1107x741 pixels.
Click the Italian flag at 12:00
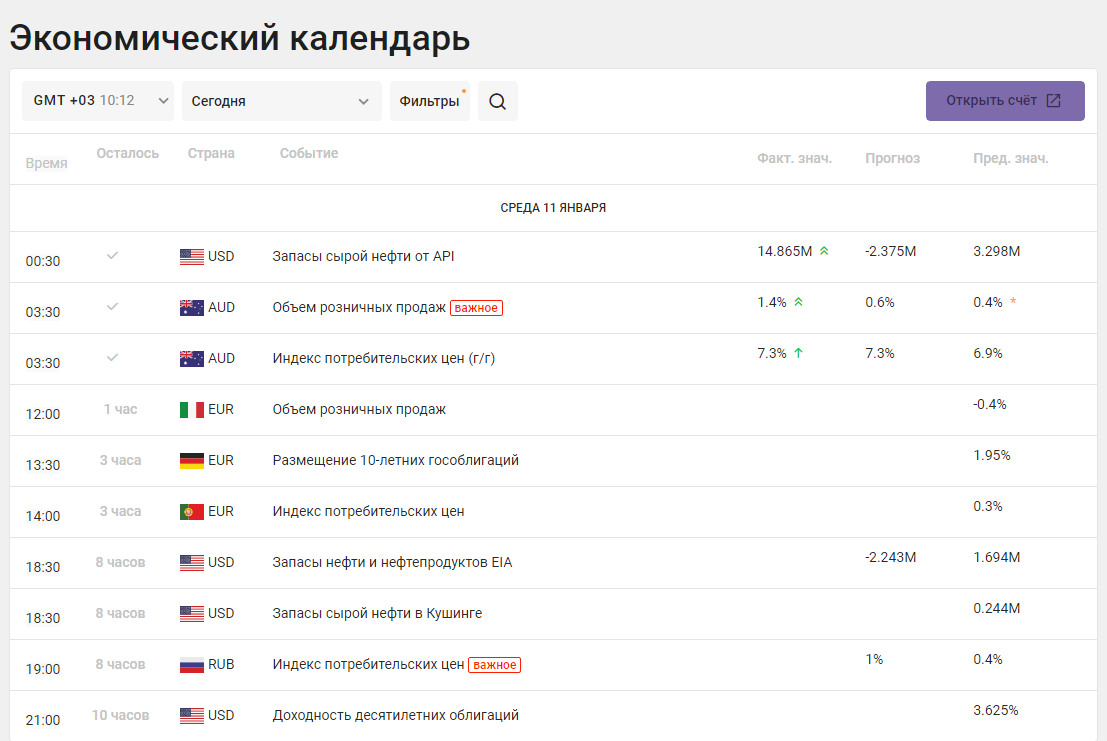(x=192, y=410)
